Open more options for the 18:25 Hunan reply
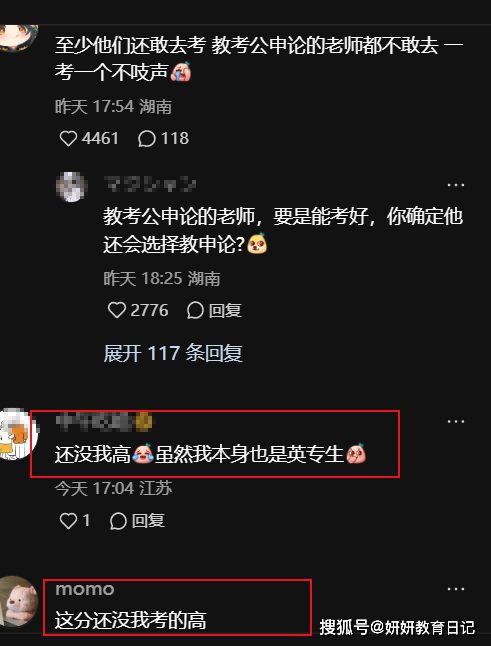Viewport: 491px width, 646px height. [456, 185]
